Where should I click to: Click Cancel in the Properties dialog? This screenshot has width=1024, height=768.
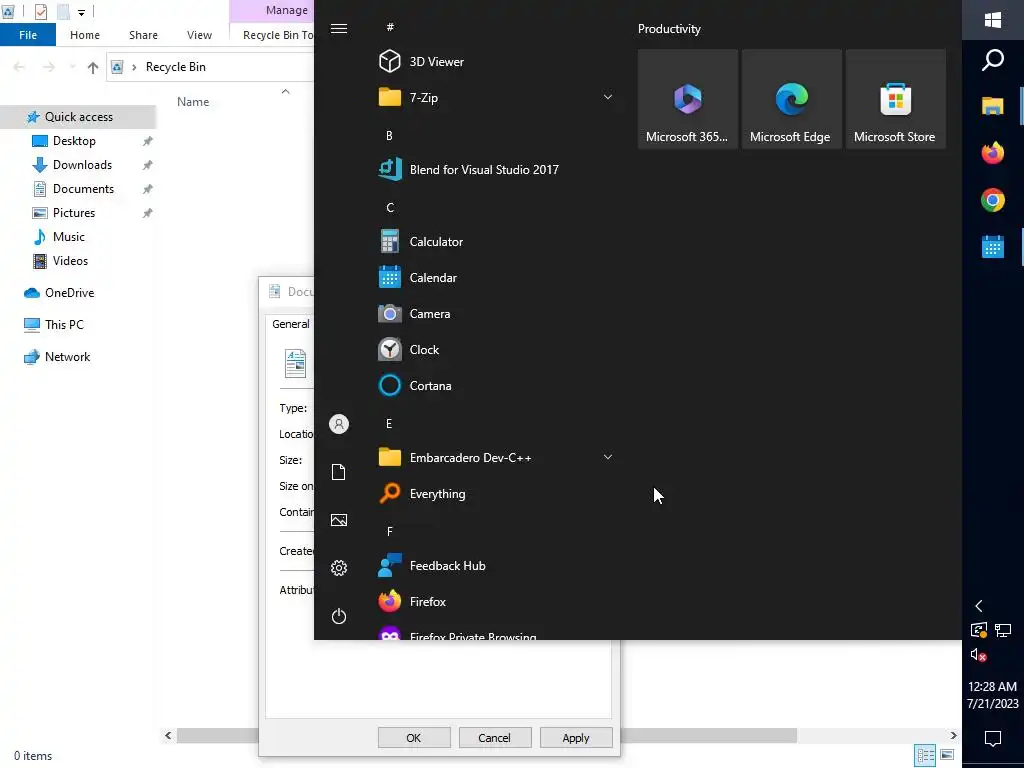495,738
